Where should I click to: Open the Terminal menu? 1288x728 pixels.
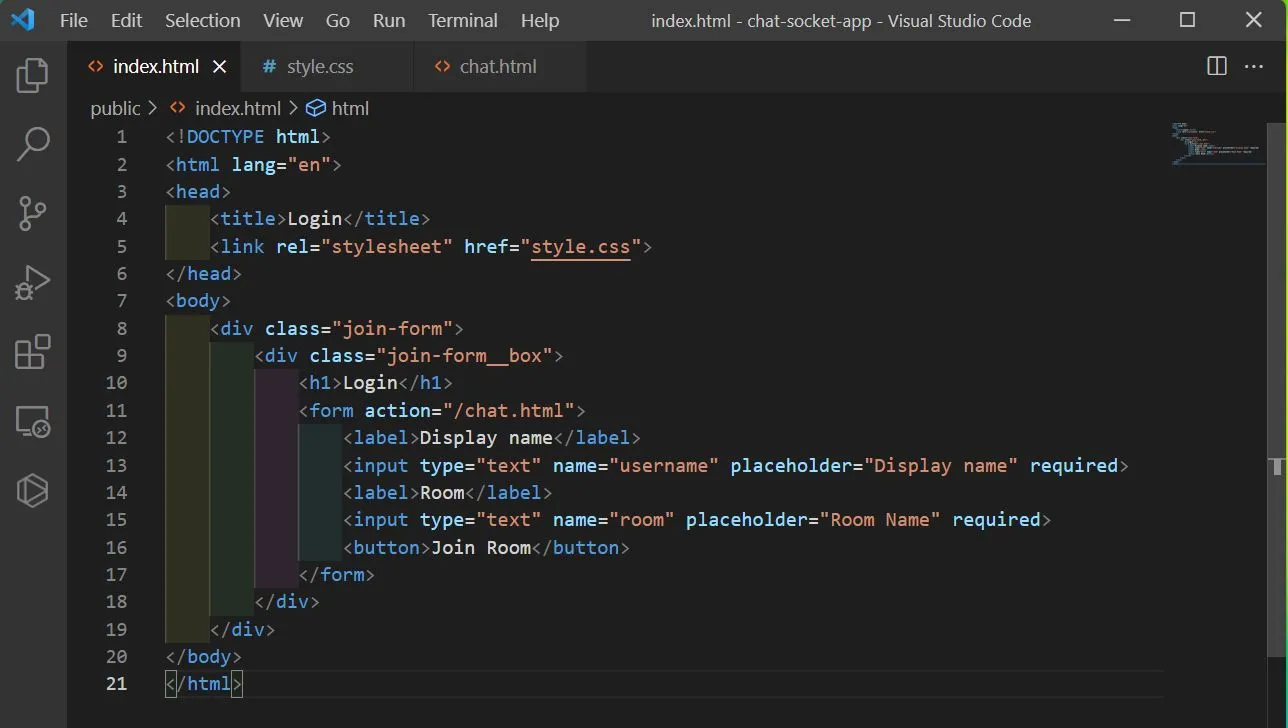tap(463, 20)
